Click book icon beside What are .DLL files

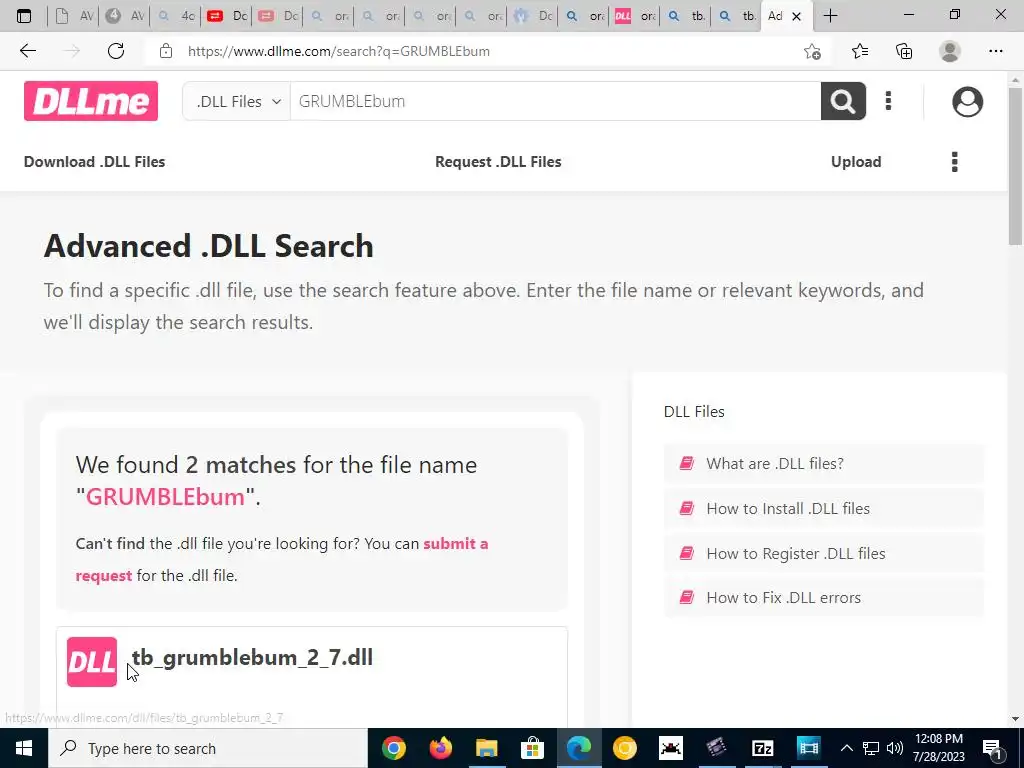coord(686,464)
